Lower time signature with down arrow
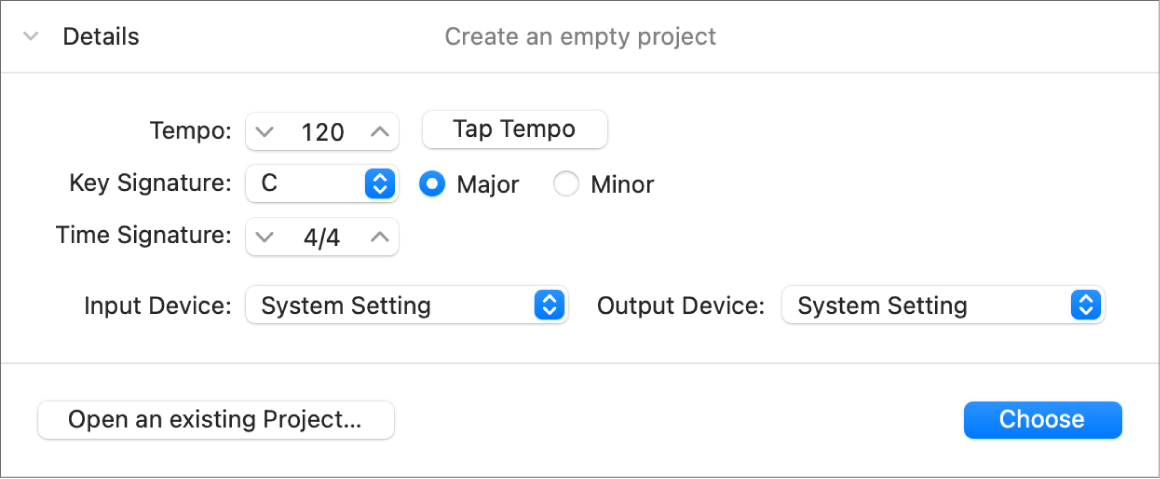Screen dimensions: 1160x479 pos(264,237)
